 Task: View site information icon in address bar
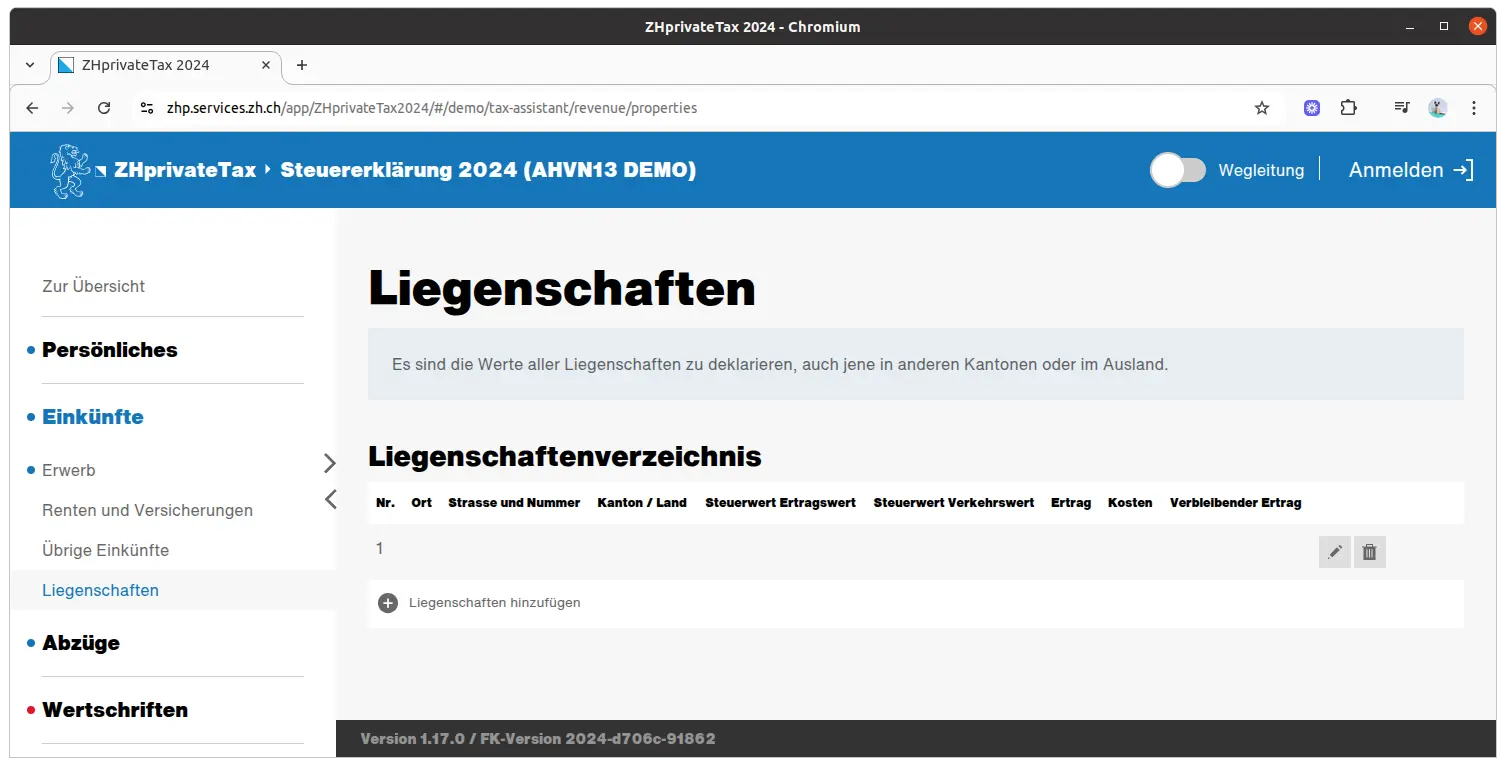[x=147, y=108]
